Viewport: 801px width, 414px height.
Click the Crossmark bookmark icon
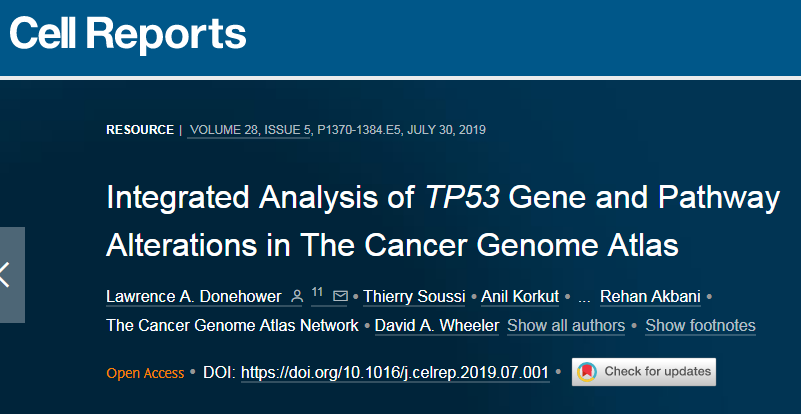click(587, 372)
